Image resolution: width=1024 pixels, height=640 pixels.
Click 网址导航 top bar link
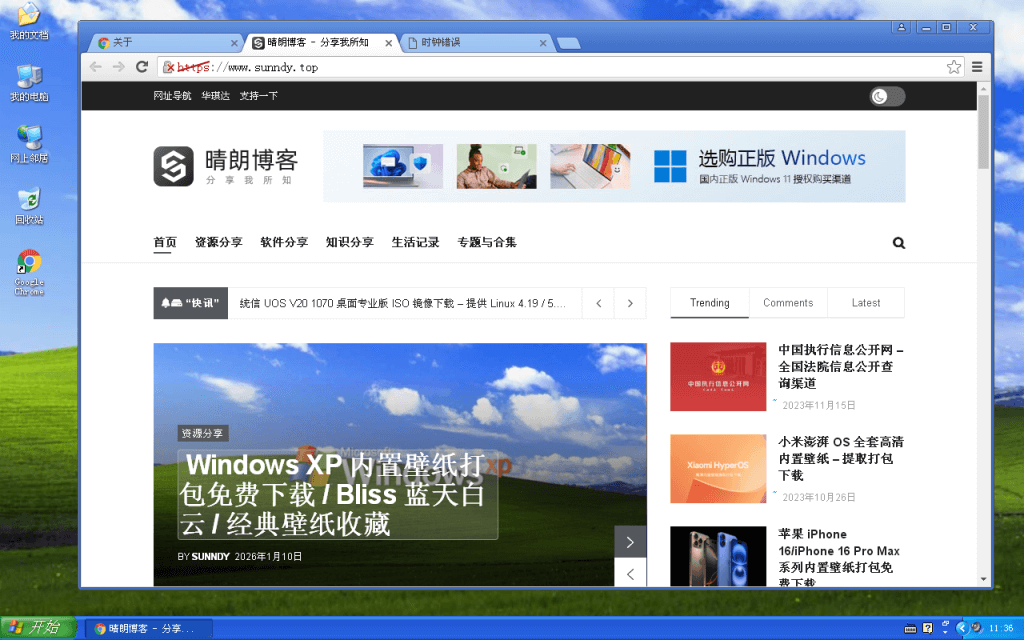tap(172, 96)
